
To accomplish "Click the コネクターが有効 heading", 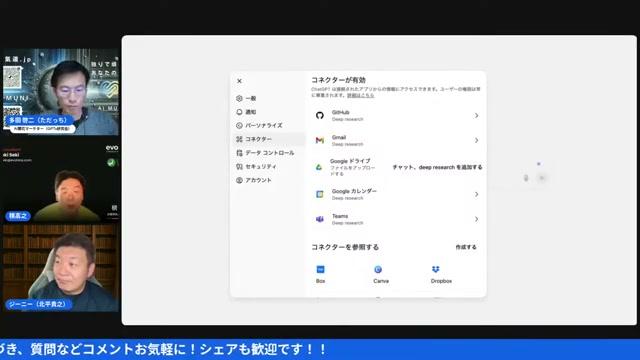I will coord(338,80).
